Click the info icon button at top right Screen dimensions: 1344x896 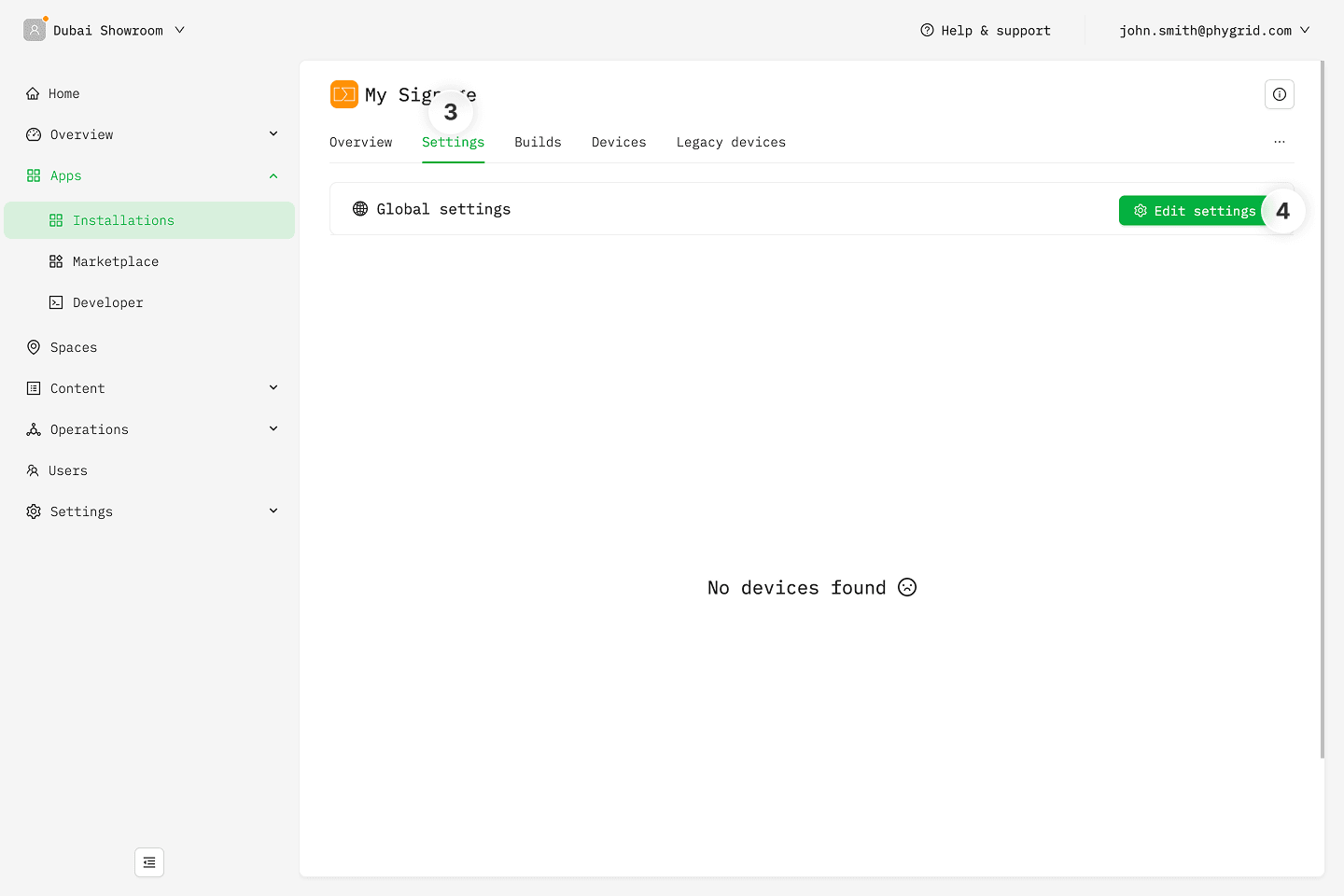coord(1279,94)
